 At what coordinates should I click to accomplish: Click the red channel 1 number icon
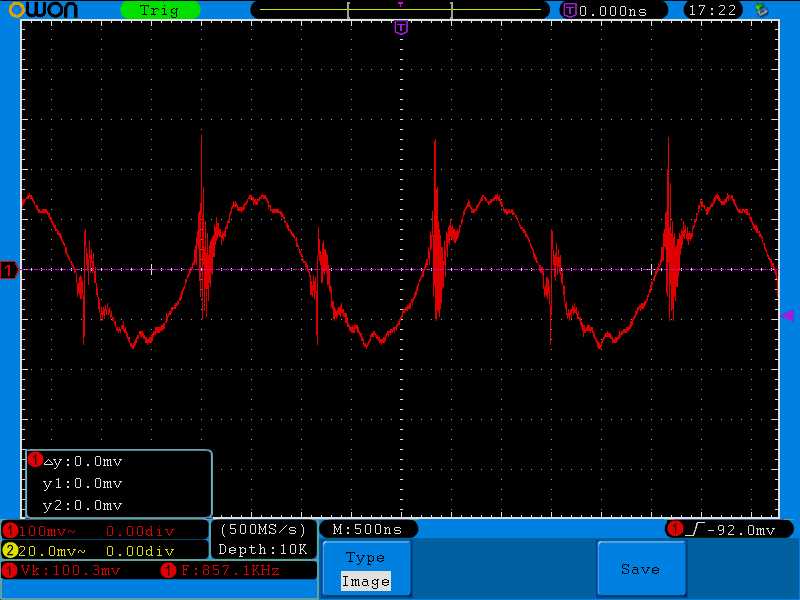[9, 531]
